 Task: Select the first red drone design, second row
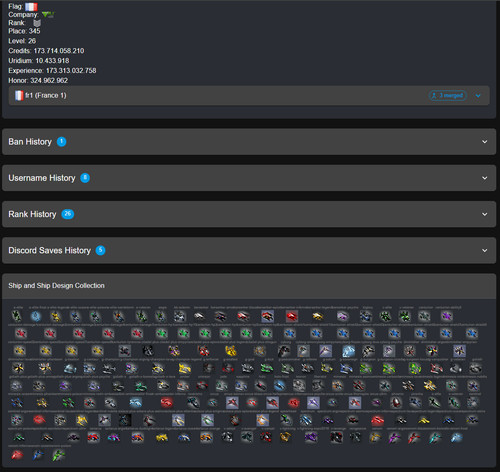click(x=21, y=333)
